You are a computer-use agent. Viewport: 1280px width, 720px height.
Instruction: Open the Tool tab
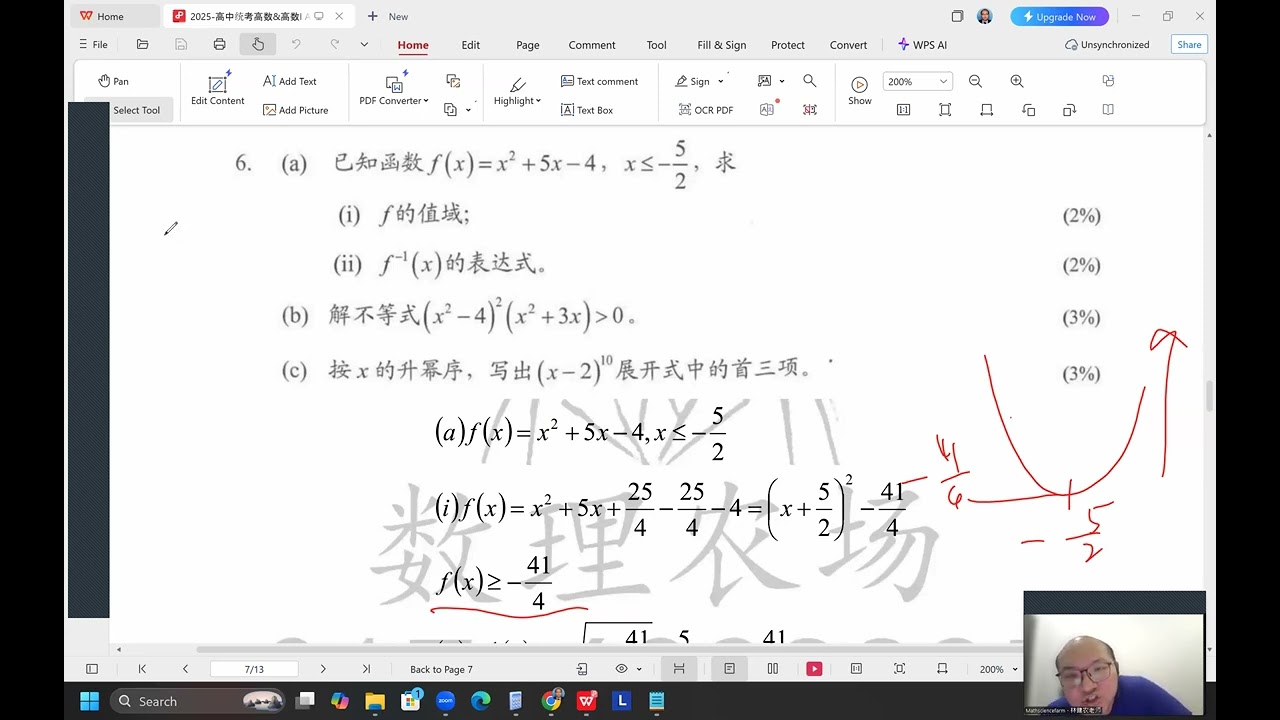657,44
